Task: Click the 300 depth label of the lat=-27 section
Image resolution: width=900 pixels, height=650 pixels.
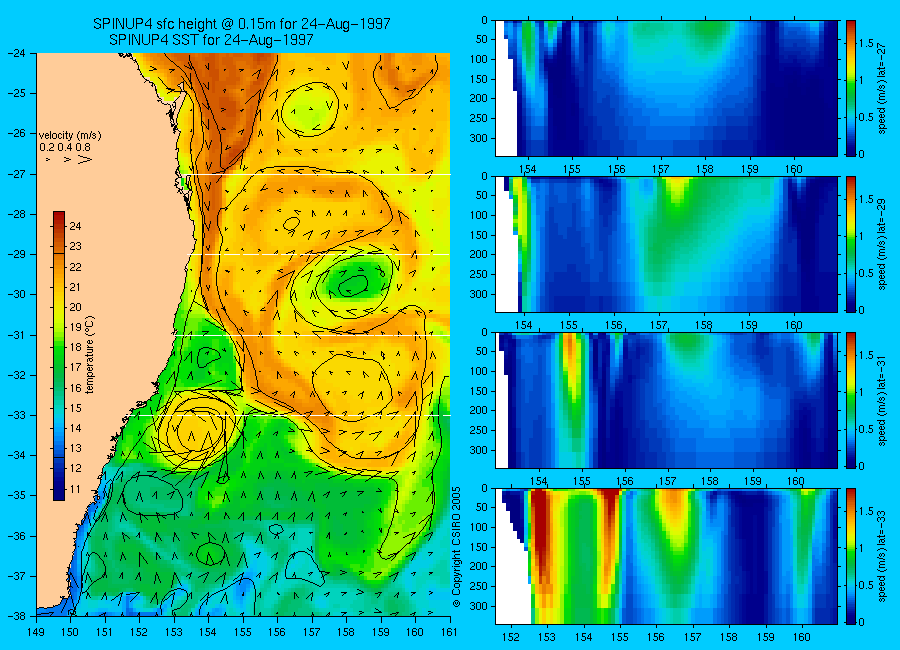Action: pos(479,138)
